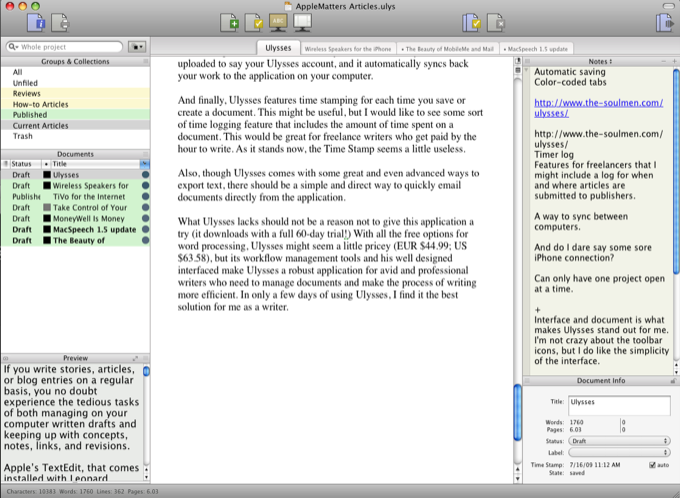This screenshot has width=680, height=498.
Task: Select the How-to Articles group
Action: coord(40,103)
